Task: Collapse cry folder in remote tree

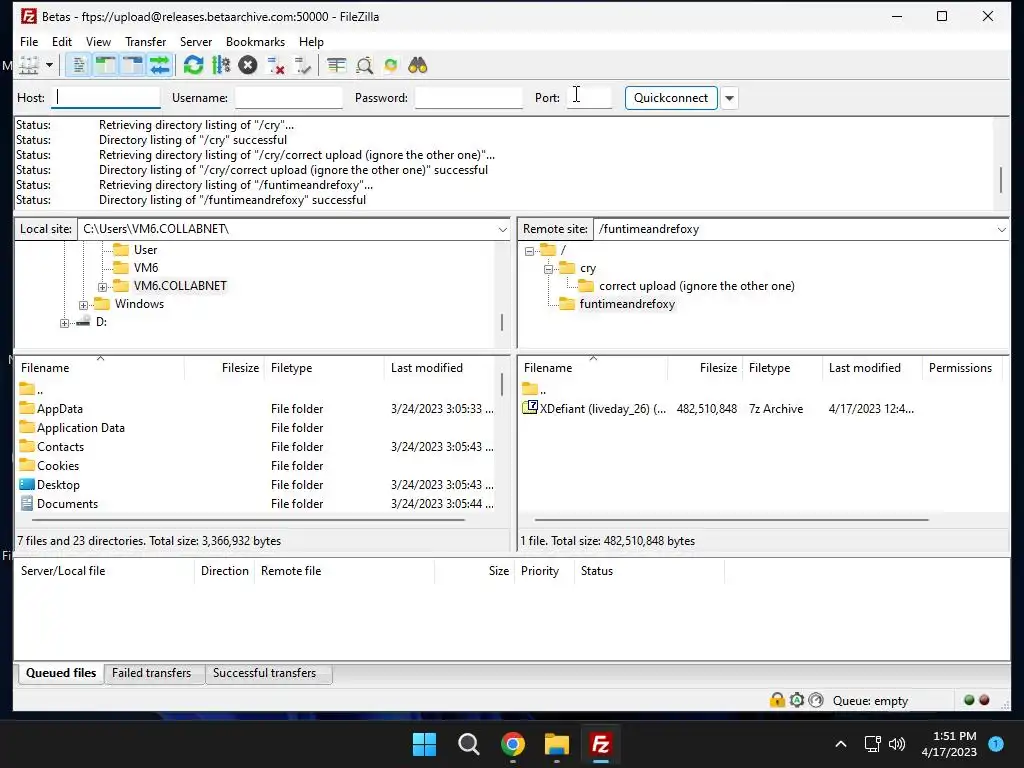Action: (x=549, y=269)
